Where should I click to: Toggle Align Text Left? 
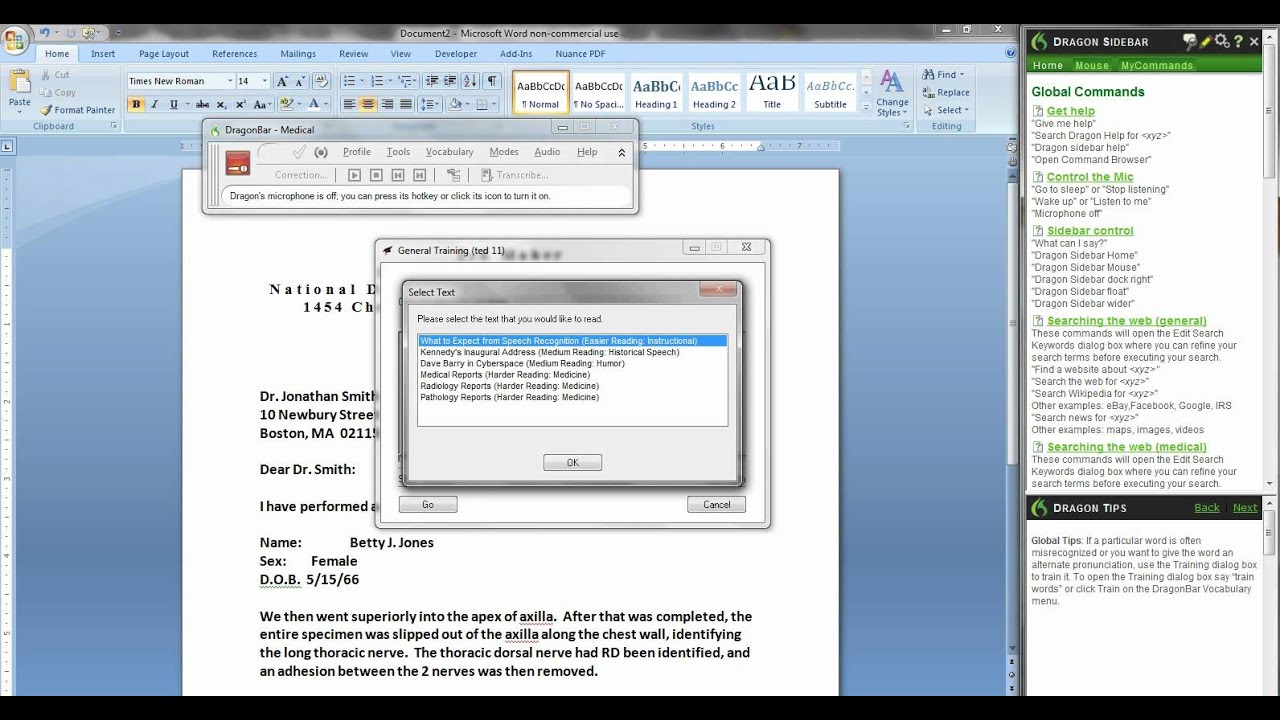(x=350, y=104)
